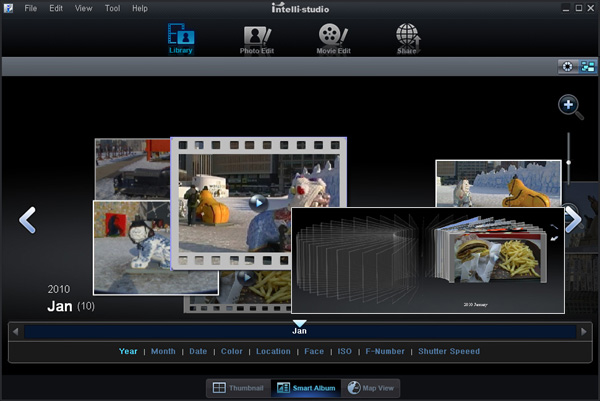The image size is (600, 401).
Task: Open the Library section
Action: point(181,39)
